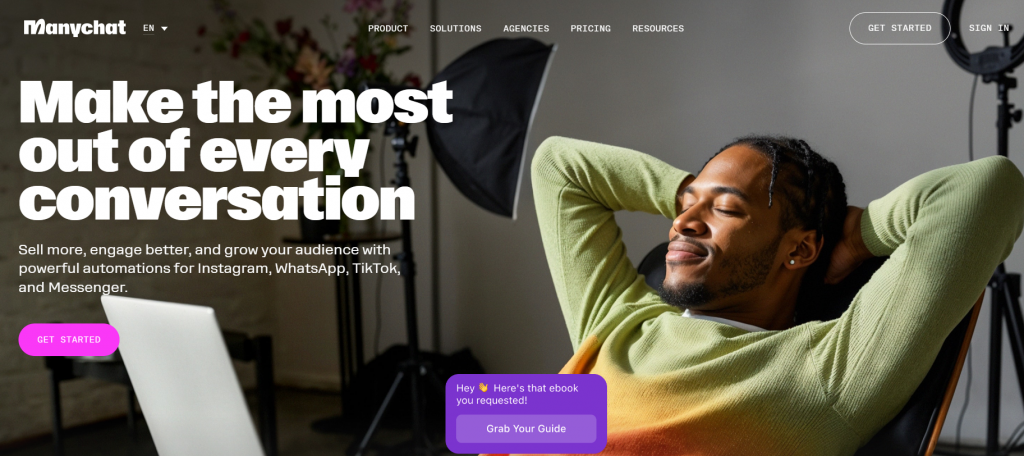The width and height of the screenshot is (1024, 456).
Task: Click the ebook message text in purple bubble
Action: pyautogui.click(x=517, y=394)
